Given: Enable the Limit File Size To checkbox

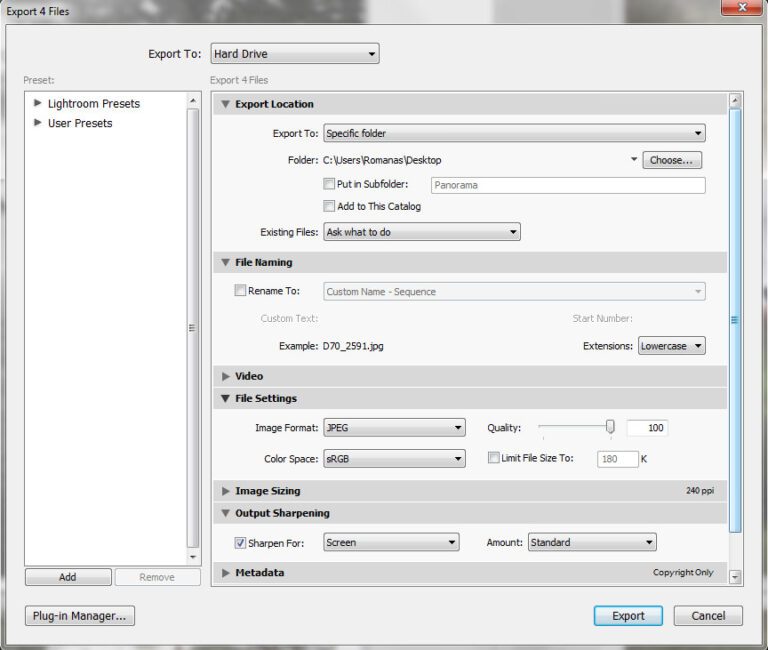Looking at the screenshot, I should (x=493, y=457).
